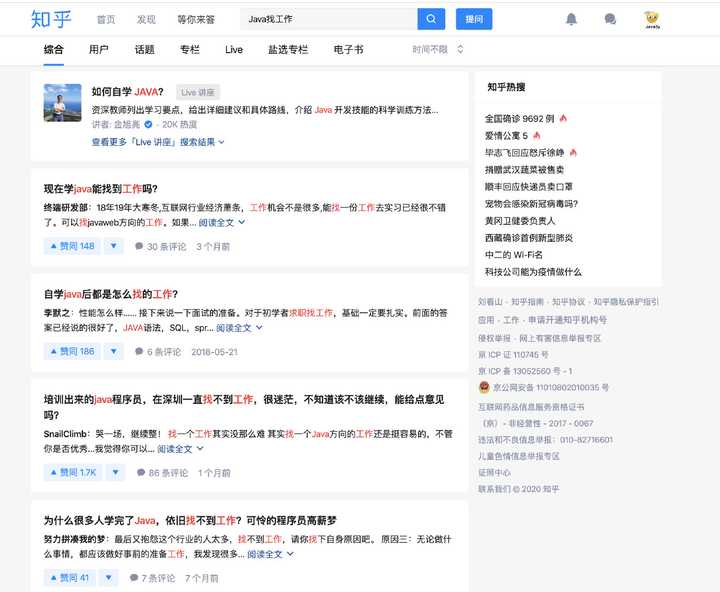Open hot search 捐赠武汉蔬菜被售卖
720x592 pixels.
click(524, 169)
